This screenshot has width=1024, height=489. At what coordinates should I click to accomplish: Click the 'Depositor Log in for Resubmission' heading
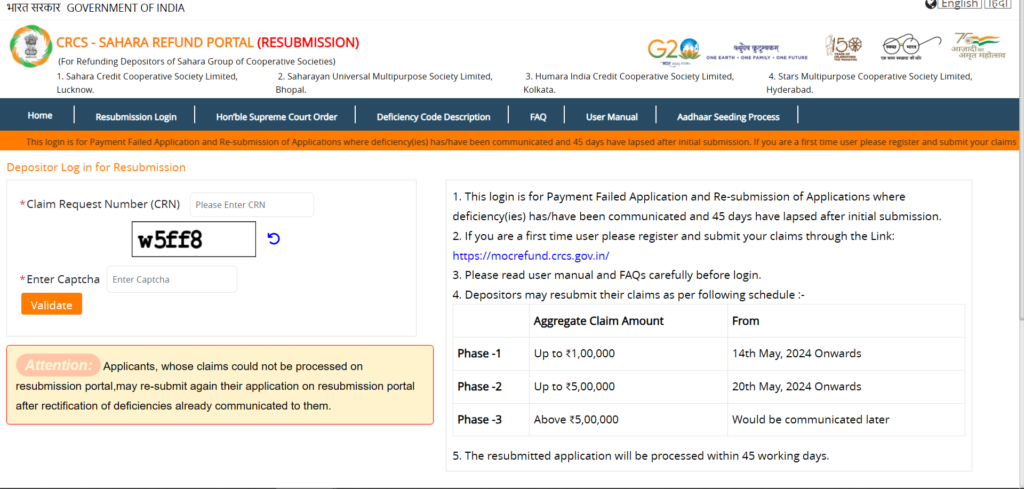(x=96, y=167)
